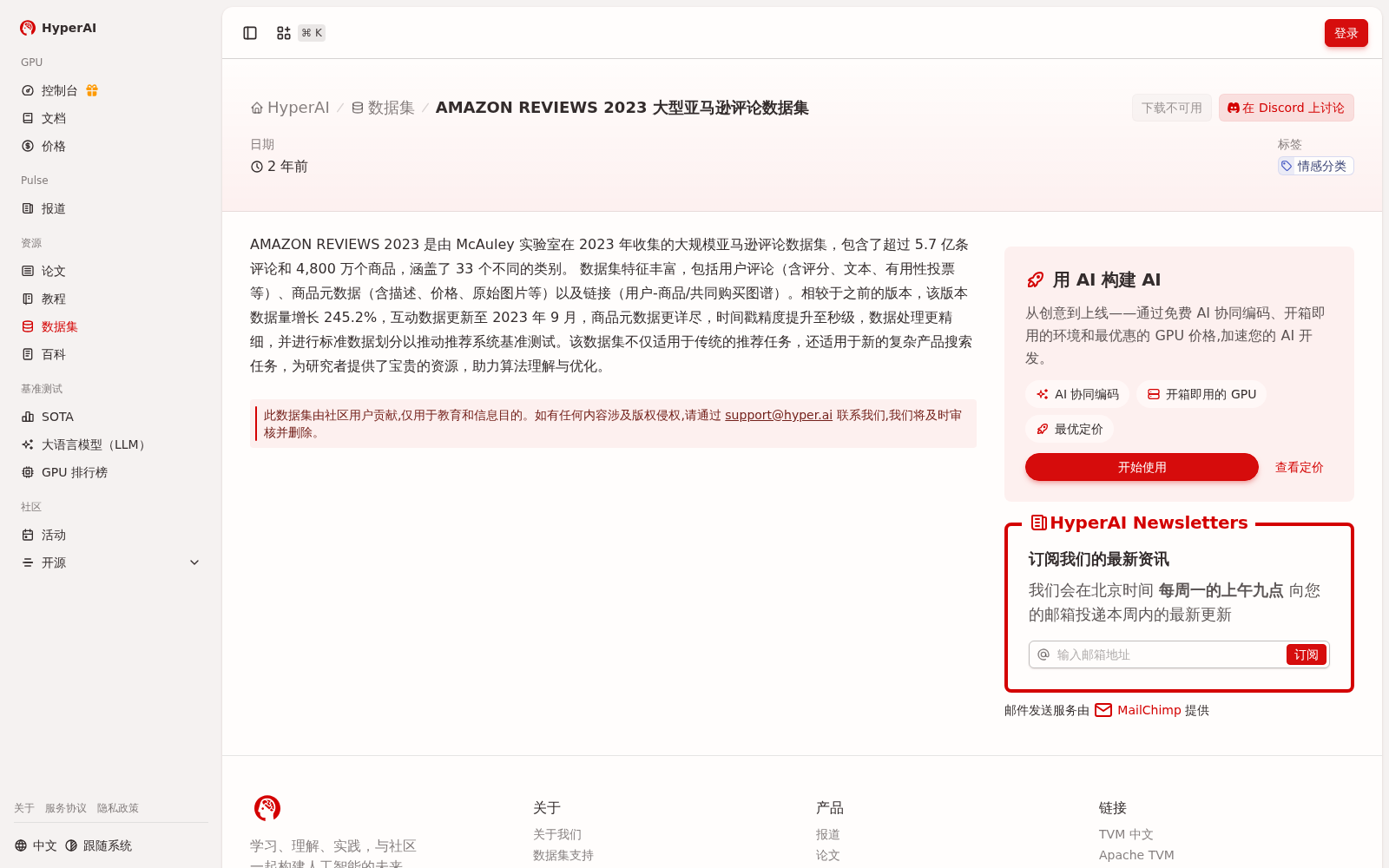
Task: Open 论文 in the sidebar
Action: [54, 271]
